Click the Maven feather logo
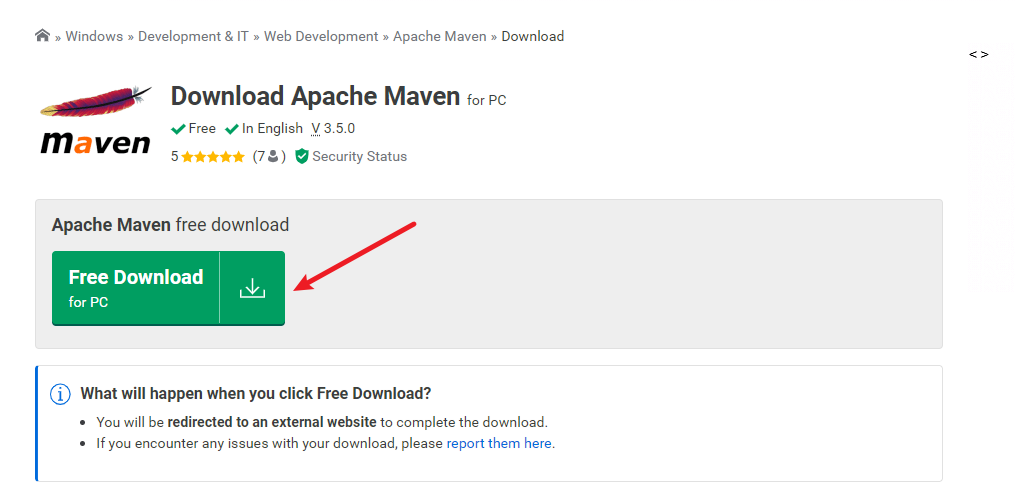Image resolution: width=1015 pixels, height=502 pixels. coord(96,120)
